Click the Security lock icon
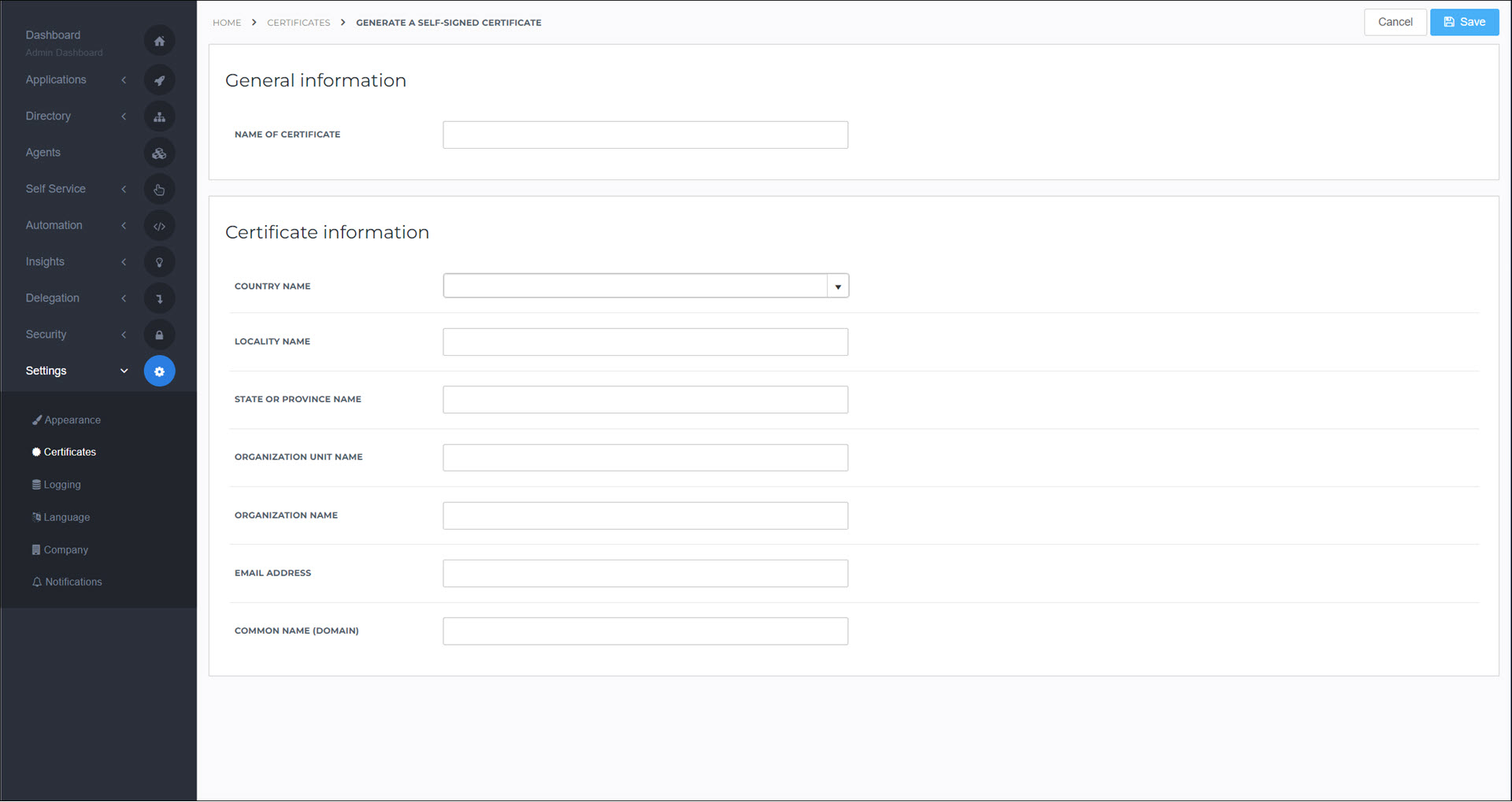 [159, 335]
